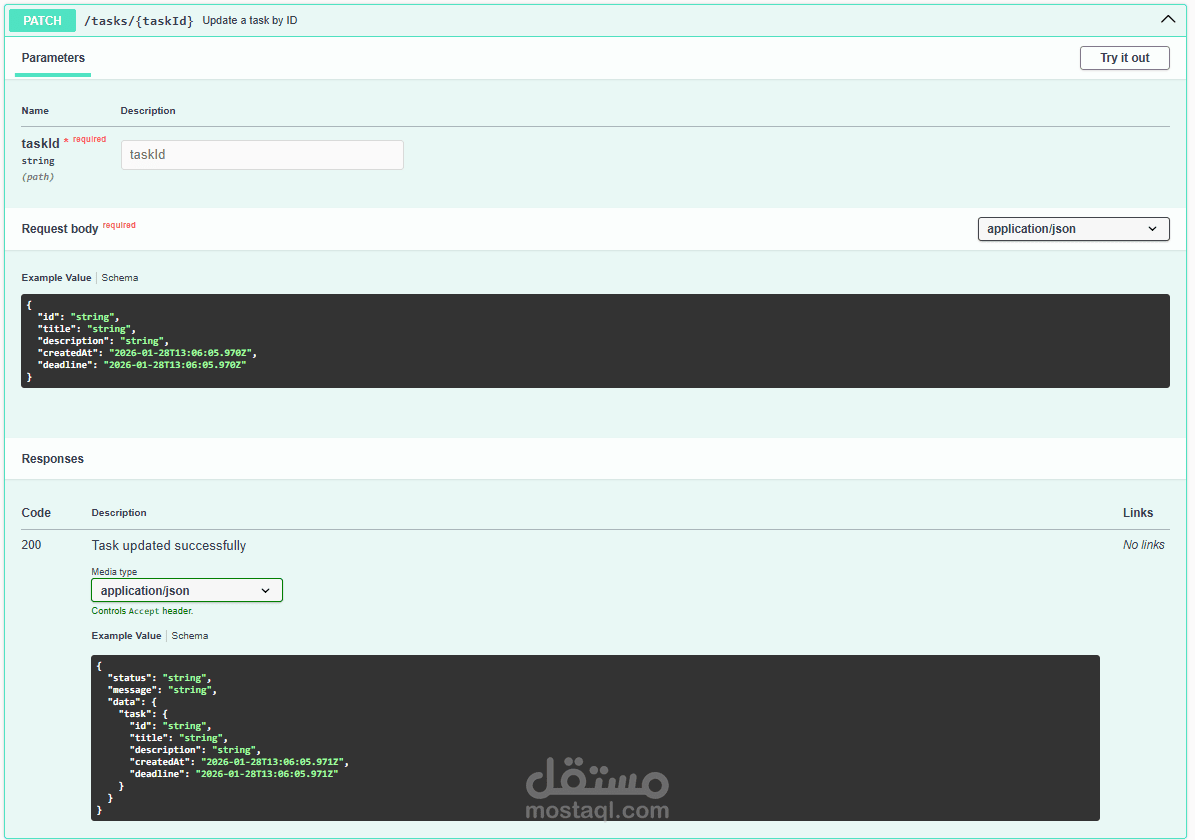Click the 'Request body' label
The height and width of the screenshot is (840, 1195).
tap(59, 229)
